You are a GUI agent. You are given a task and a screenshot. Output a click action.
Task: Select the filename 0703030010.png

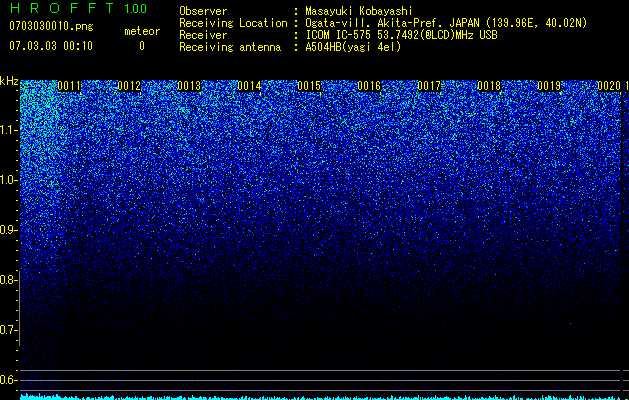point(51,26)
